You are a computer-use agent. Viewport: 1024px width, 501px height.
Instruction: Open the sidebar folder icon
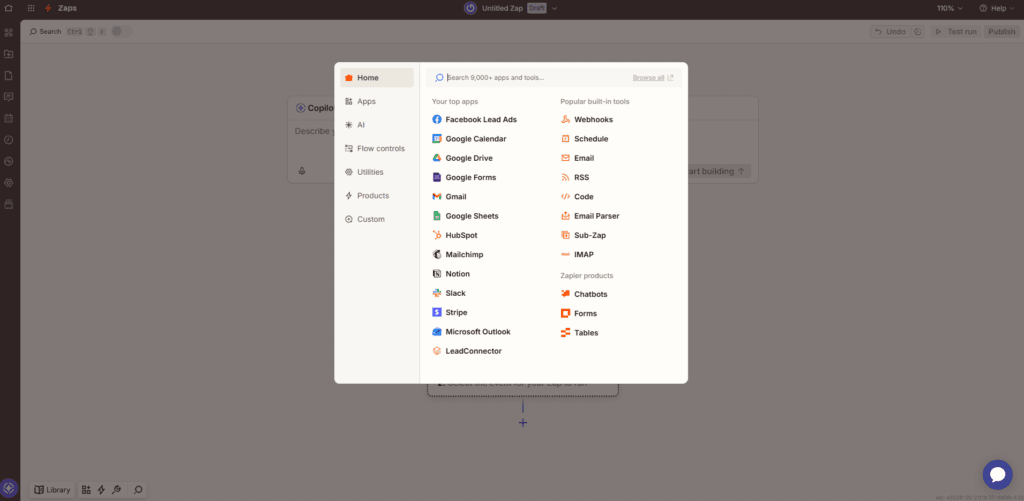click(8, 54)
